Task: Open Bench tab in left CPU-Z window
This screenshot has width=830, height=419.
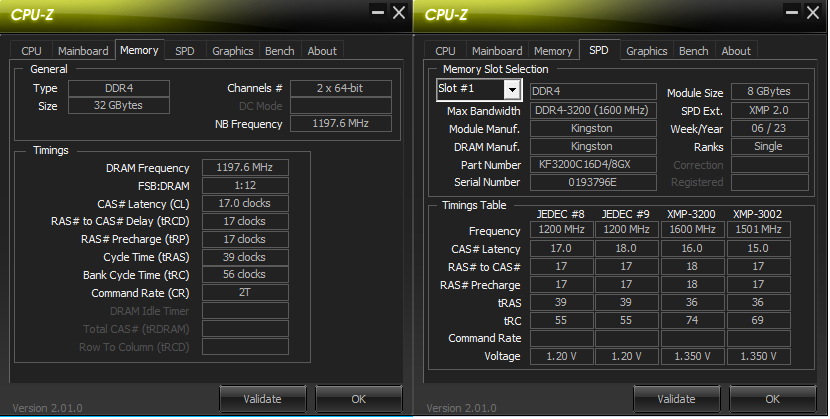Action: coord(279,51)
